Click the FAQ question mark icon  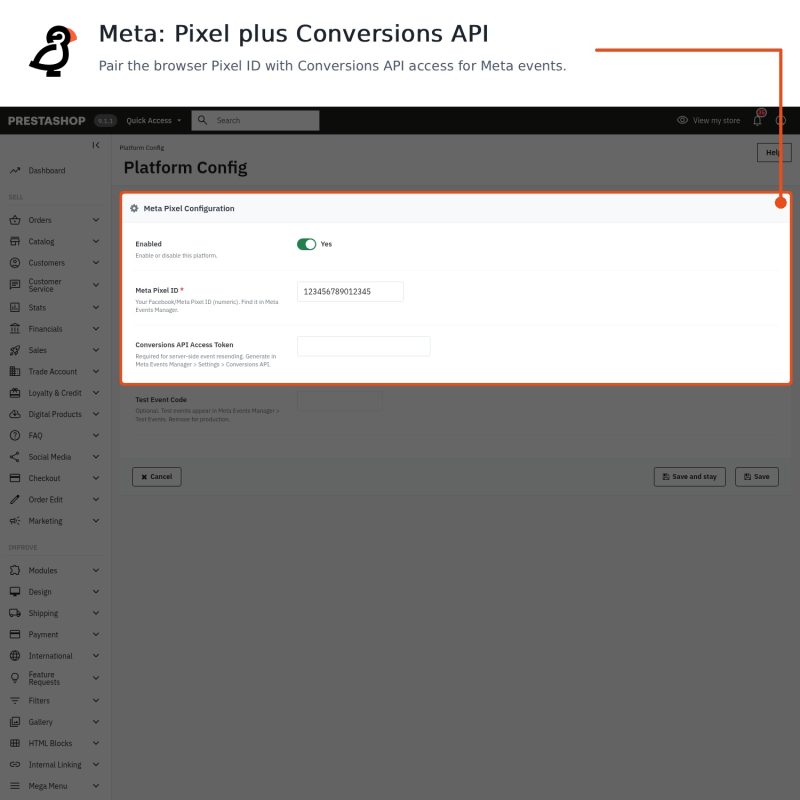(15, 435)
